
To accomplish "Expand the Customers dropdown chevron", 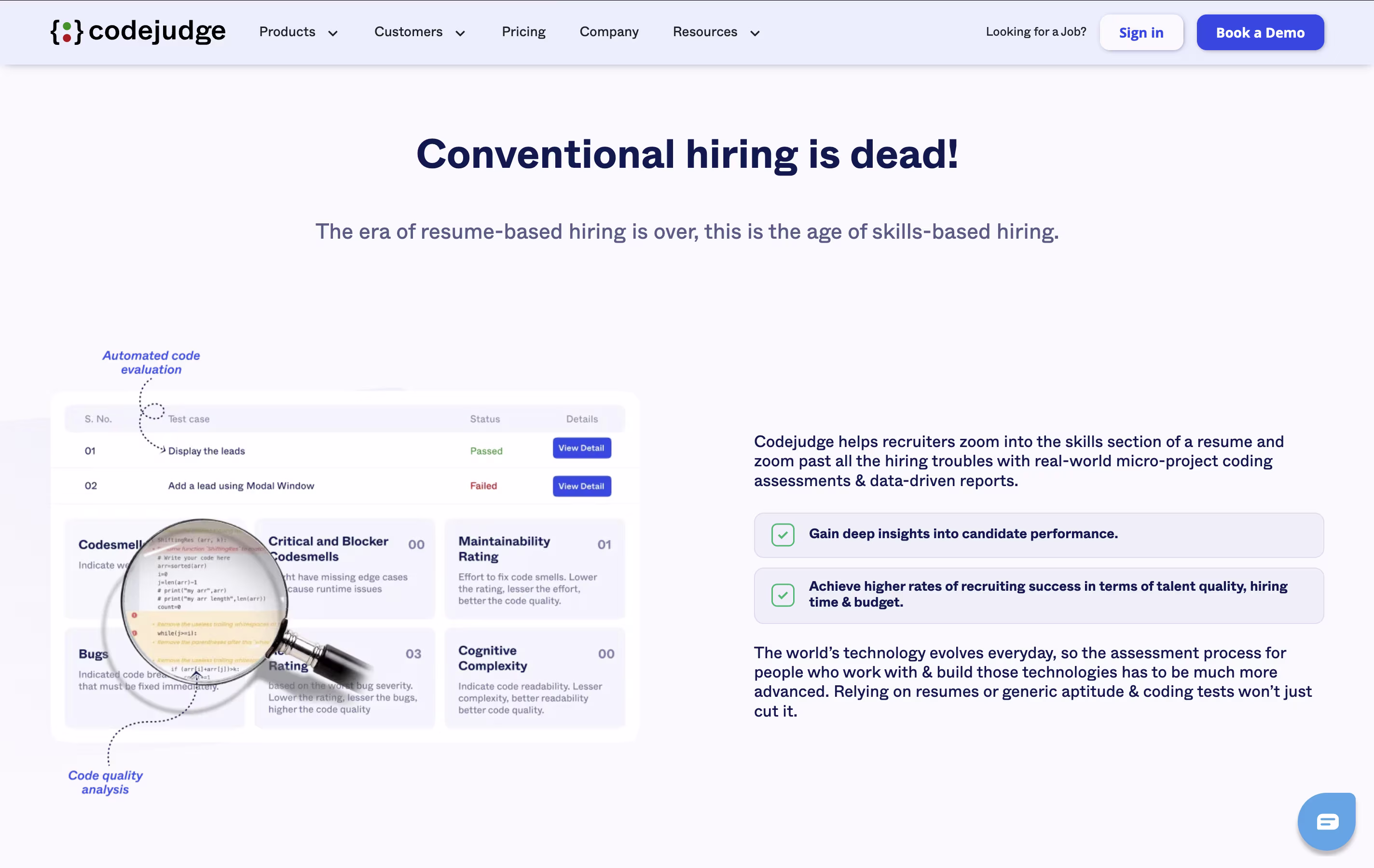I will click(x=460, y=33).
